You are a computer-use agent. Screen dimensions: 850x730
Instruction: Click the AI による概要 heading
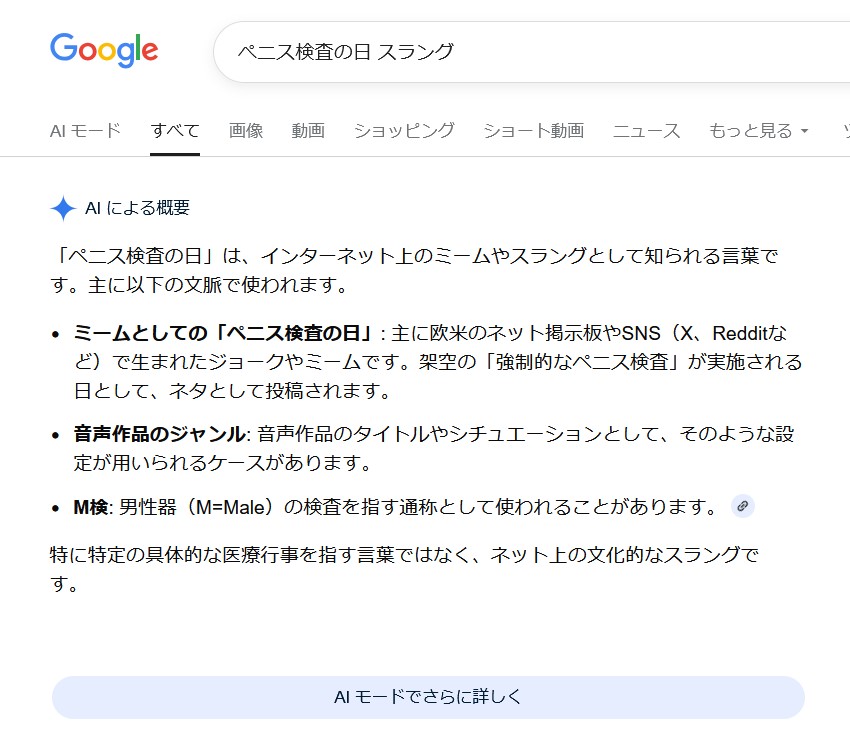coord(137,208)
